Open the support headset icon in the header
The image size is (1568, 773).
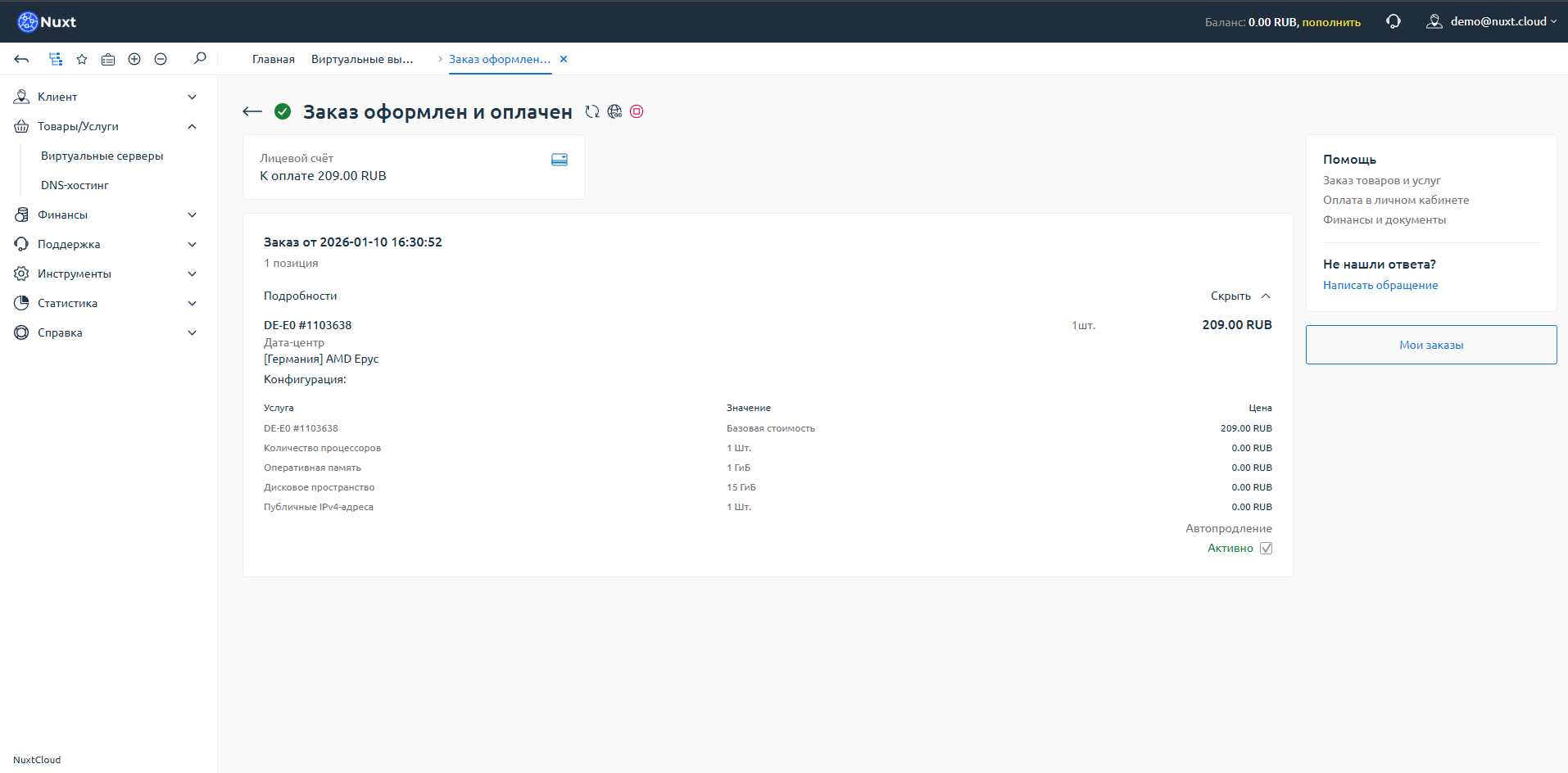(x=1393, y=21)
